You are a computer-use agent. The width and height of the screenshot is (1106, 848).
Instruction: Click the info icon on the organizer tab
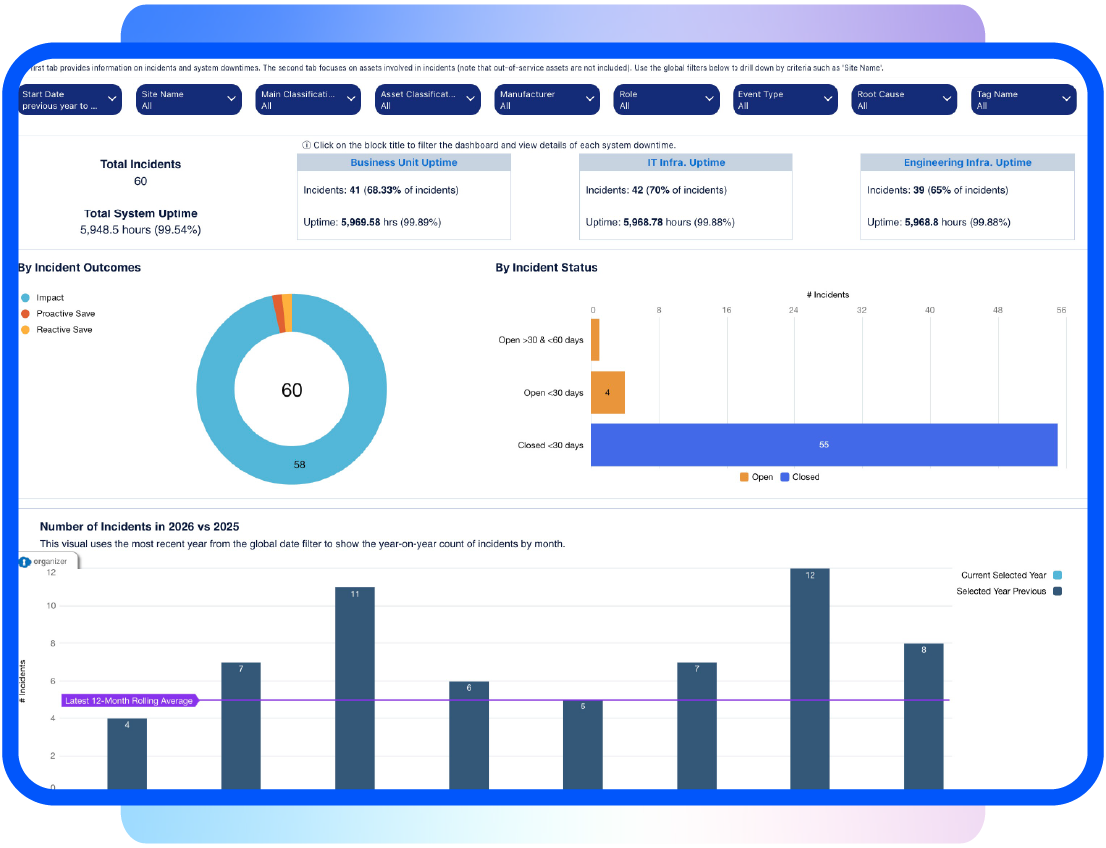[22, 560]
